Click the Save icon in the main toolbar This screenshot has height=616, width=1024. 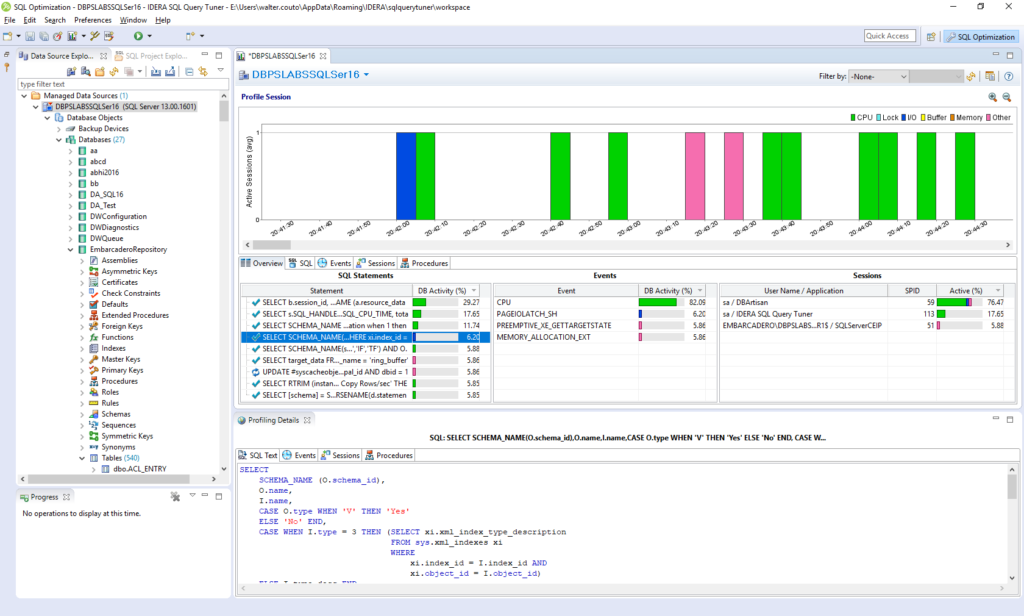pyautogui.click(x=30, y=37)
